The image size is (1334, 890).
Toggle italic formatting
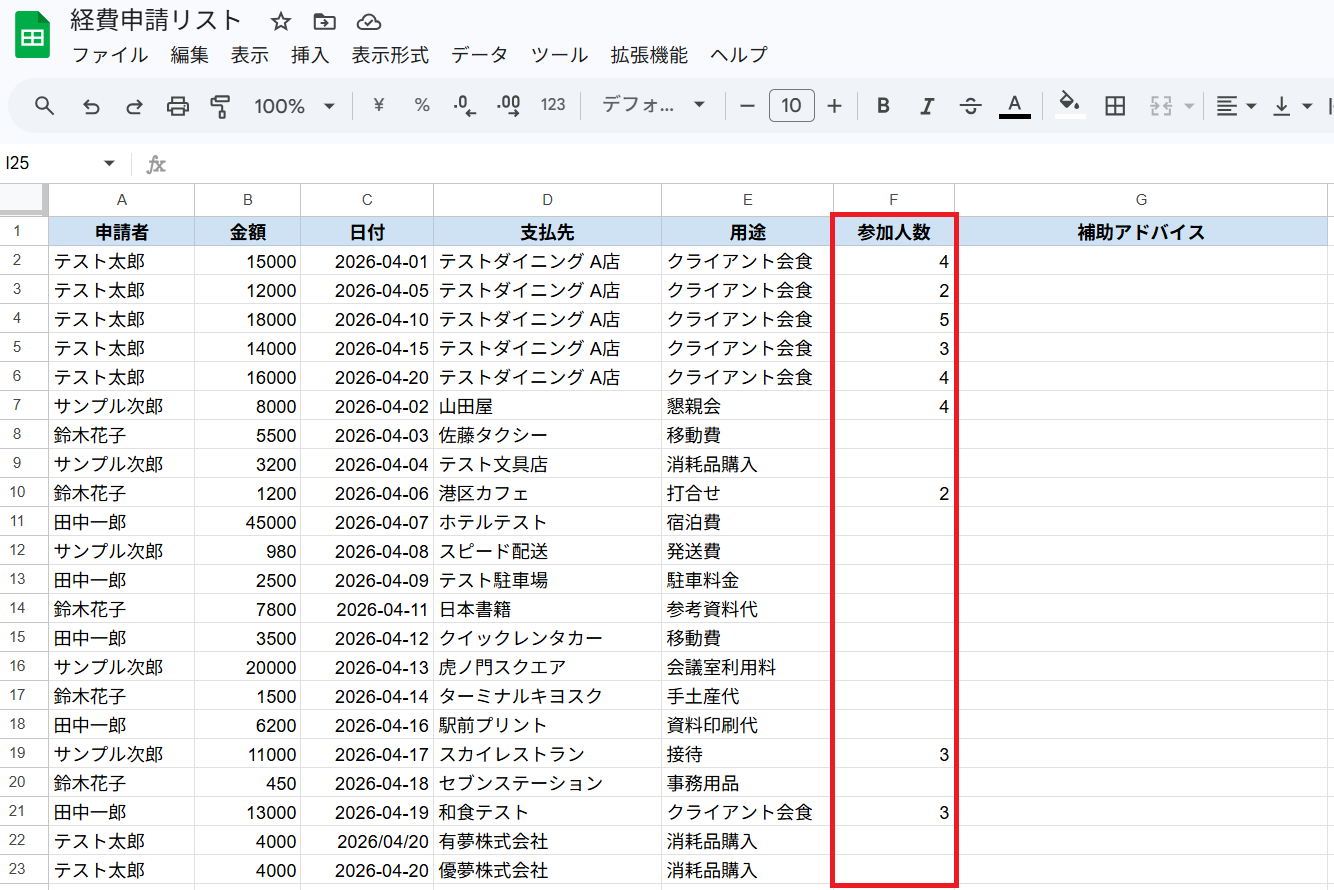pos(927,105)
